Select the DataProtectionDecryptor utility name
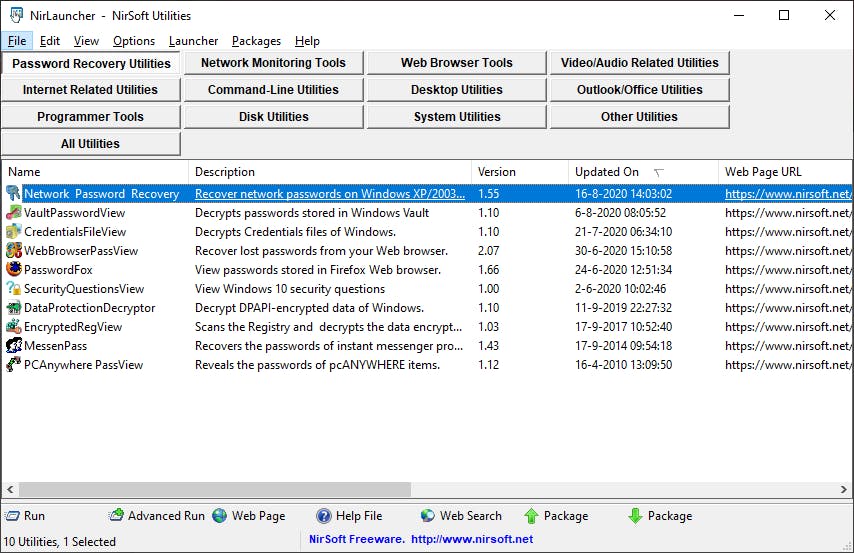 [x=90, y=308]
